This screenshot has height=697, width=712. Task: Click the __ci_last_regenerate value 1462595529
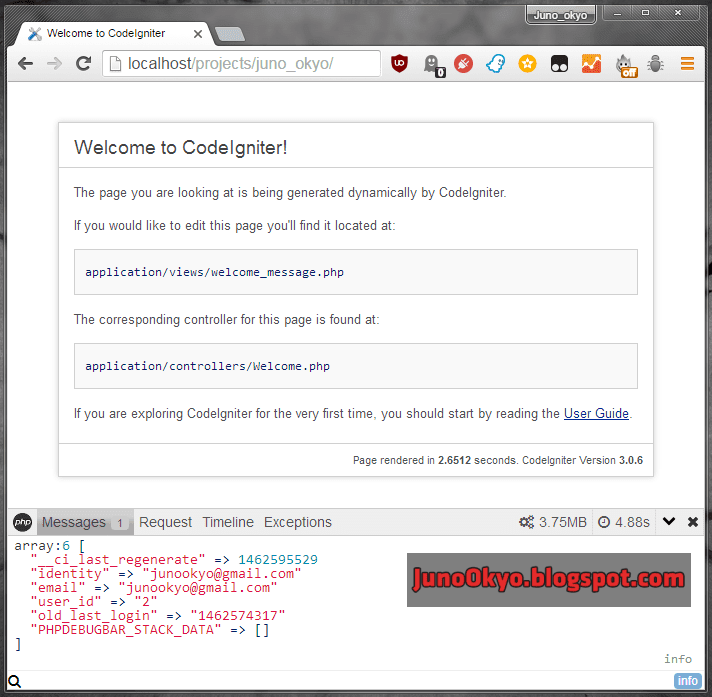point(277,559)
